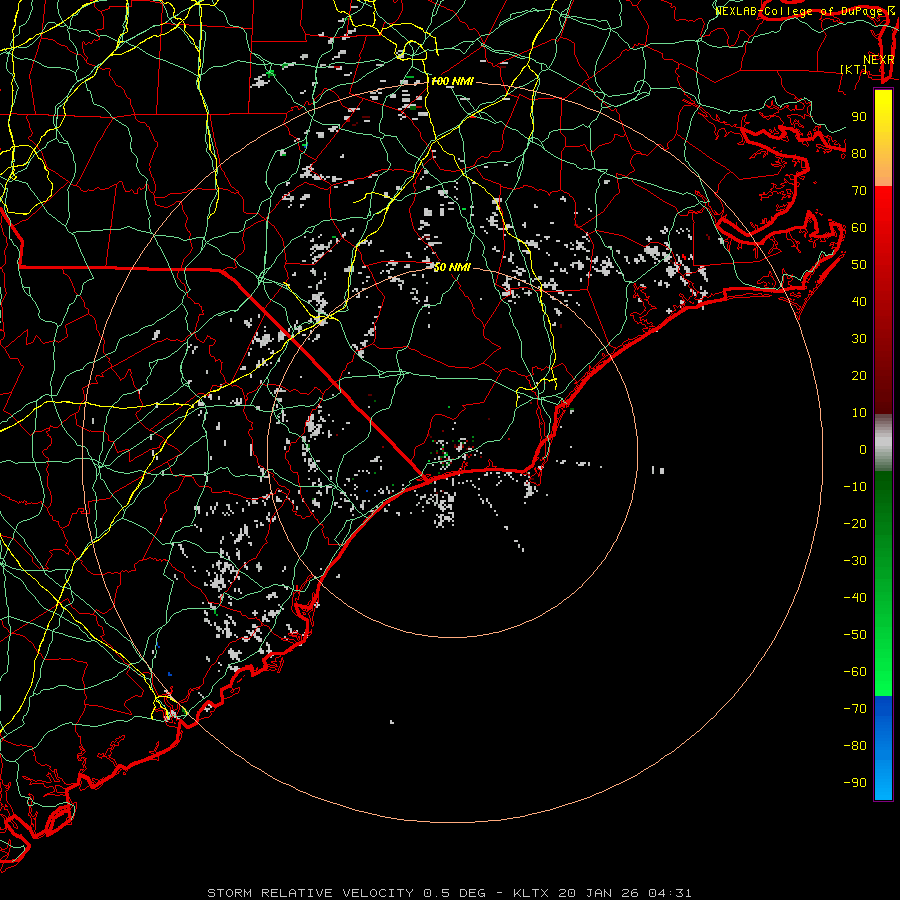Screen dimensions: 900x900
Task: Click the 04:31 timestamp text
Action: [x=670, y=893]
